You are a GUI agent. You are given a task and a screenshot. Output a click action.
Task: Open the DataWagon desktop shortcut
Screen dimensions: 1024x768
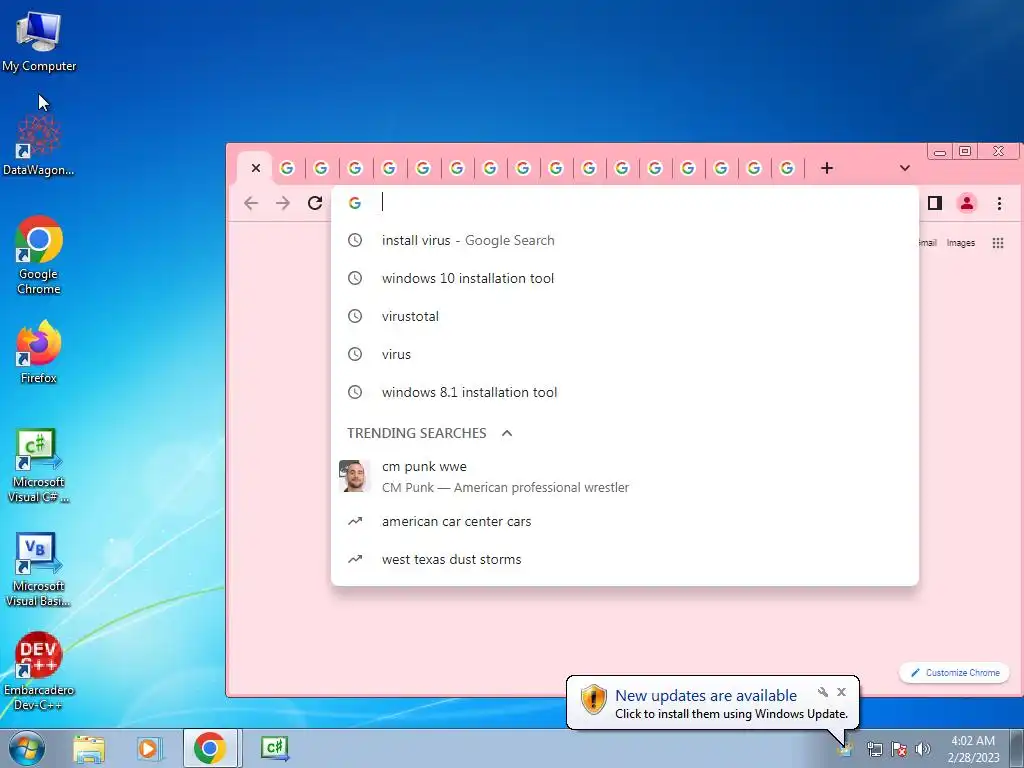click(39, 145)
